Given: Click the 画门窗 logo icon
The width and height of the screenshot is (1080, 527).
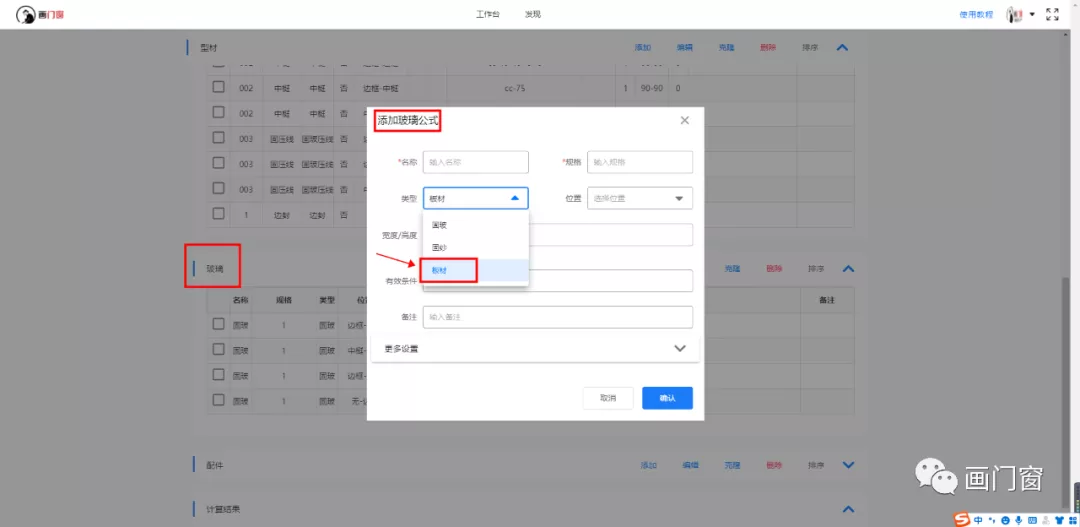Looking at the screenshot, I should point(26,14).
